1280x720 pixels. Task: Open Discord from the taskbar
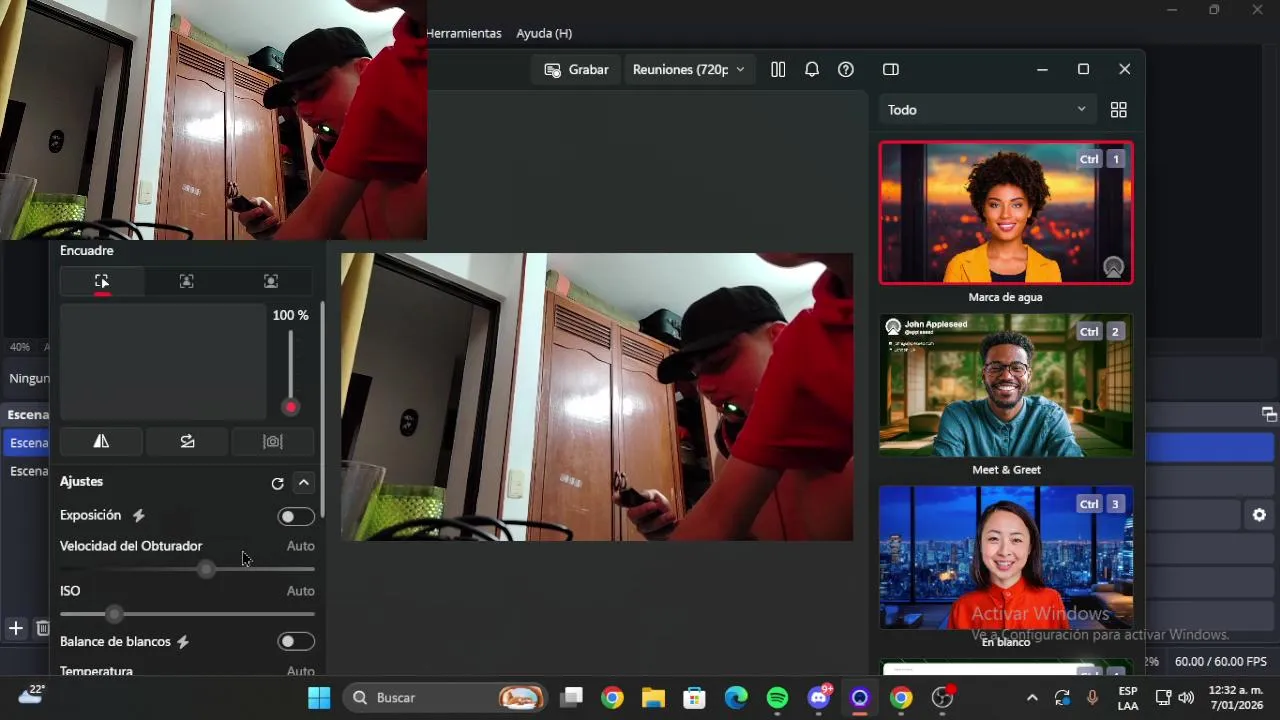point(819,698)
